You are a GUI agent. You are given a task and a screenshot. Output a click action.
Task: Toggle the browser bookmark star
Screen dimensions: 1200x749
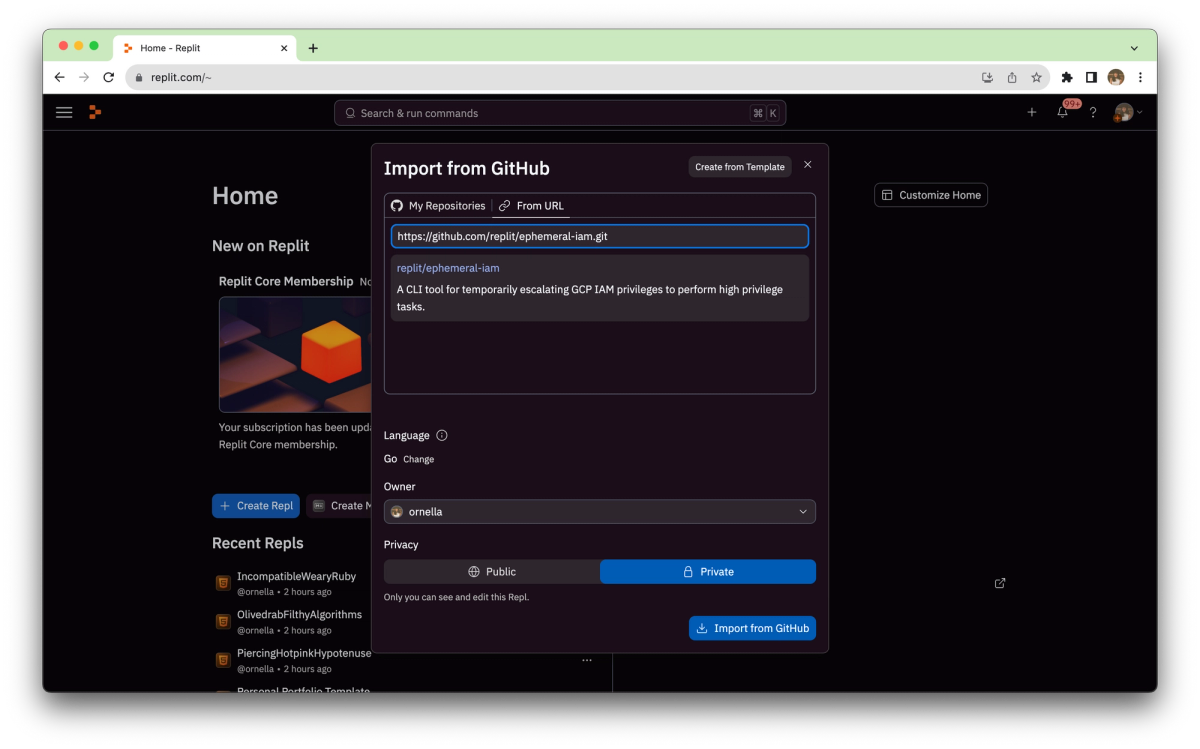coord(1036,77)
